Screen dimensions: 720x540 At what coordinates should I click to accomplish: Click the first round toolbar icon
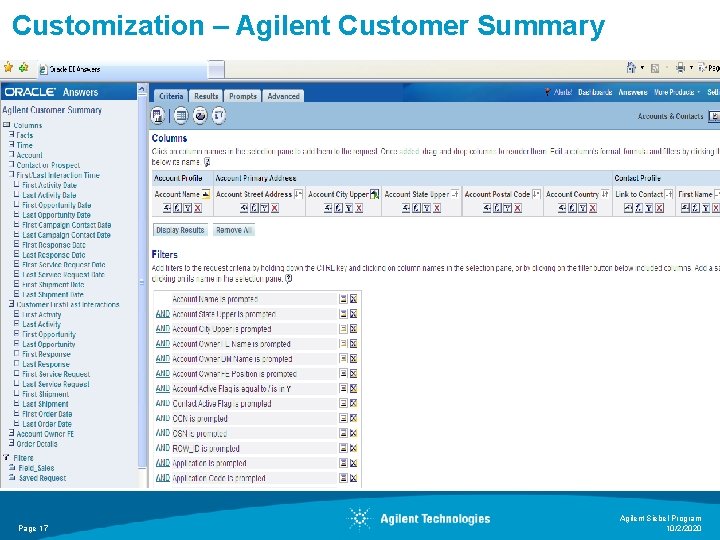click(x=158, y=115)
